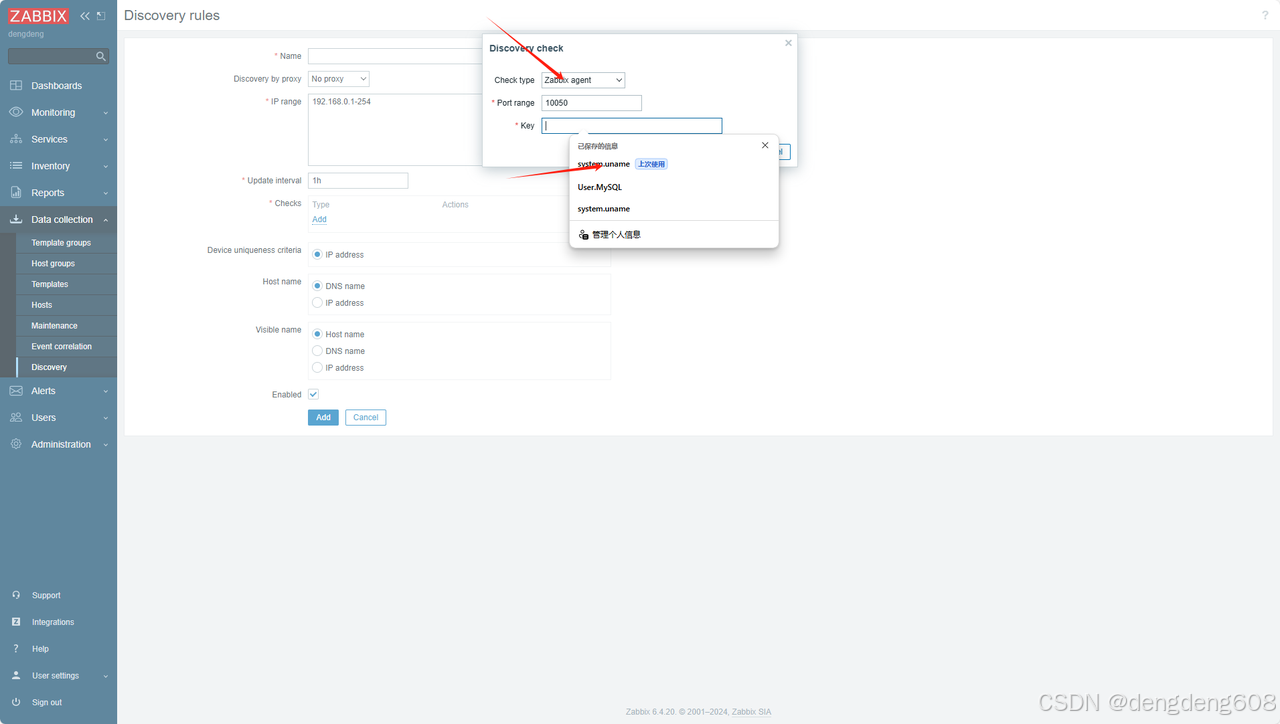Expand Services menu via its chevron

pyautogui.click(x=106, y=140)
